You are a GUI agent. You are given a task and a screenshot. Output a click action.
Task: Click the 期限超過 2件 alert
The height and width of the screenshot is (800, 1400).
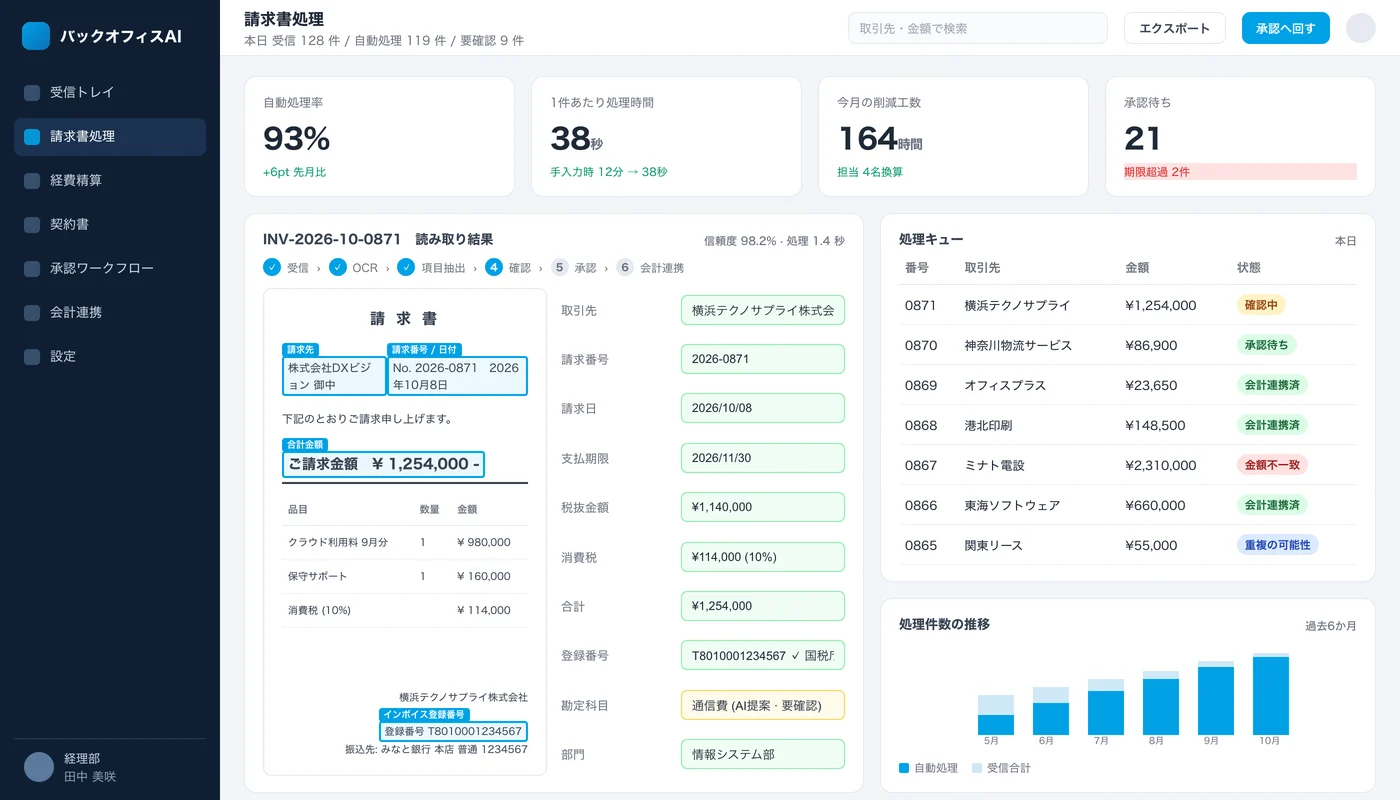pos(1240,172)
